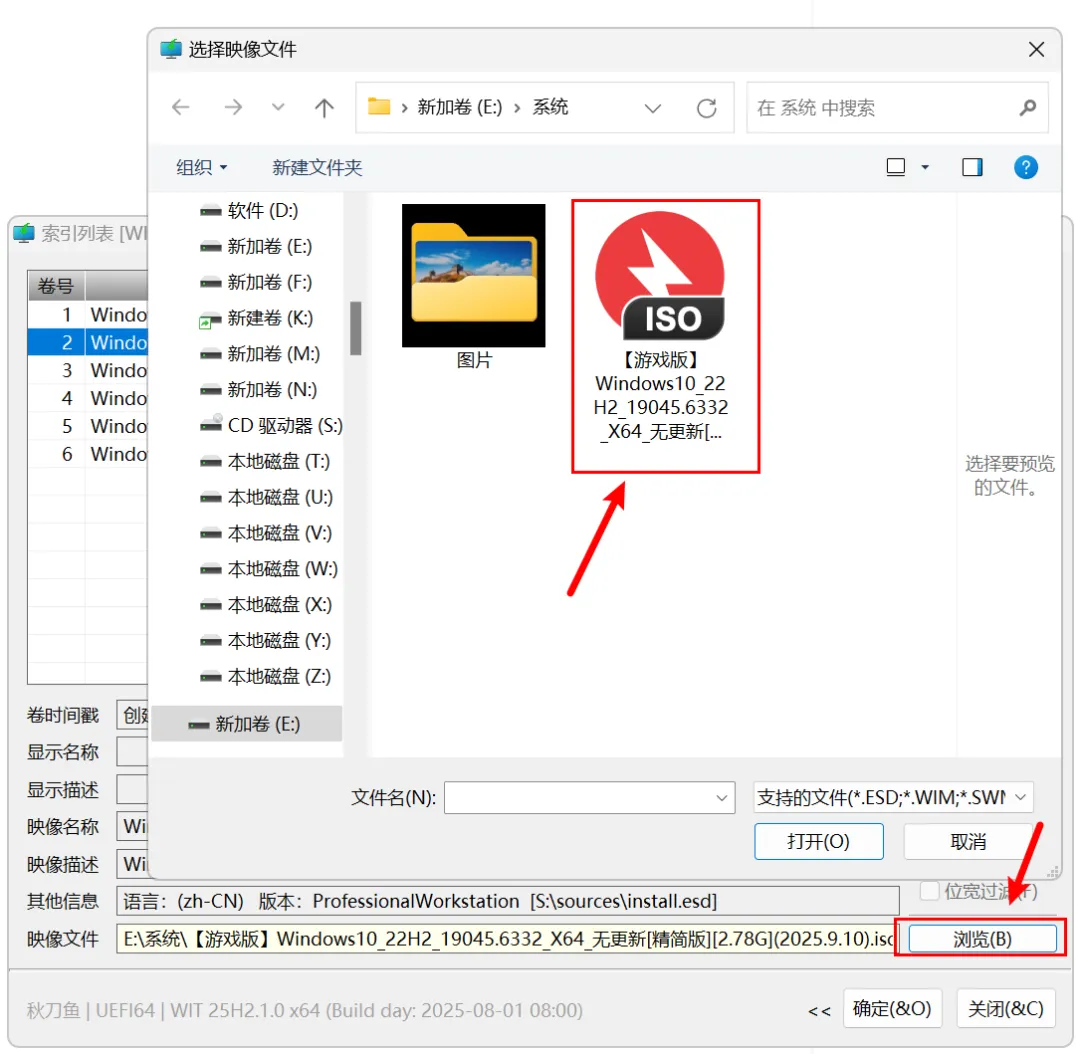1080x1054 pixels.
Task: Refresh the current folder view
Action: point(706,108)
